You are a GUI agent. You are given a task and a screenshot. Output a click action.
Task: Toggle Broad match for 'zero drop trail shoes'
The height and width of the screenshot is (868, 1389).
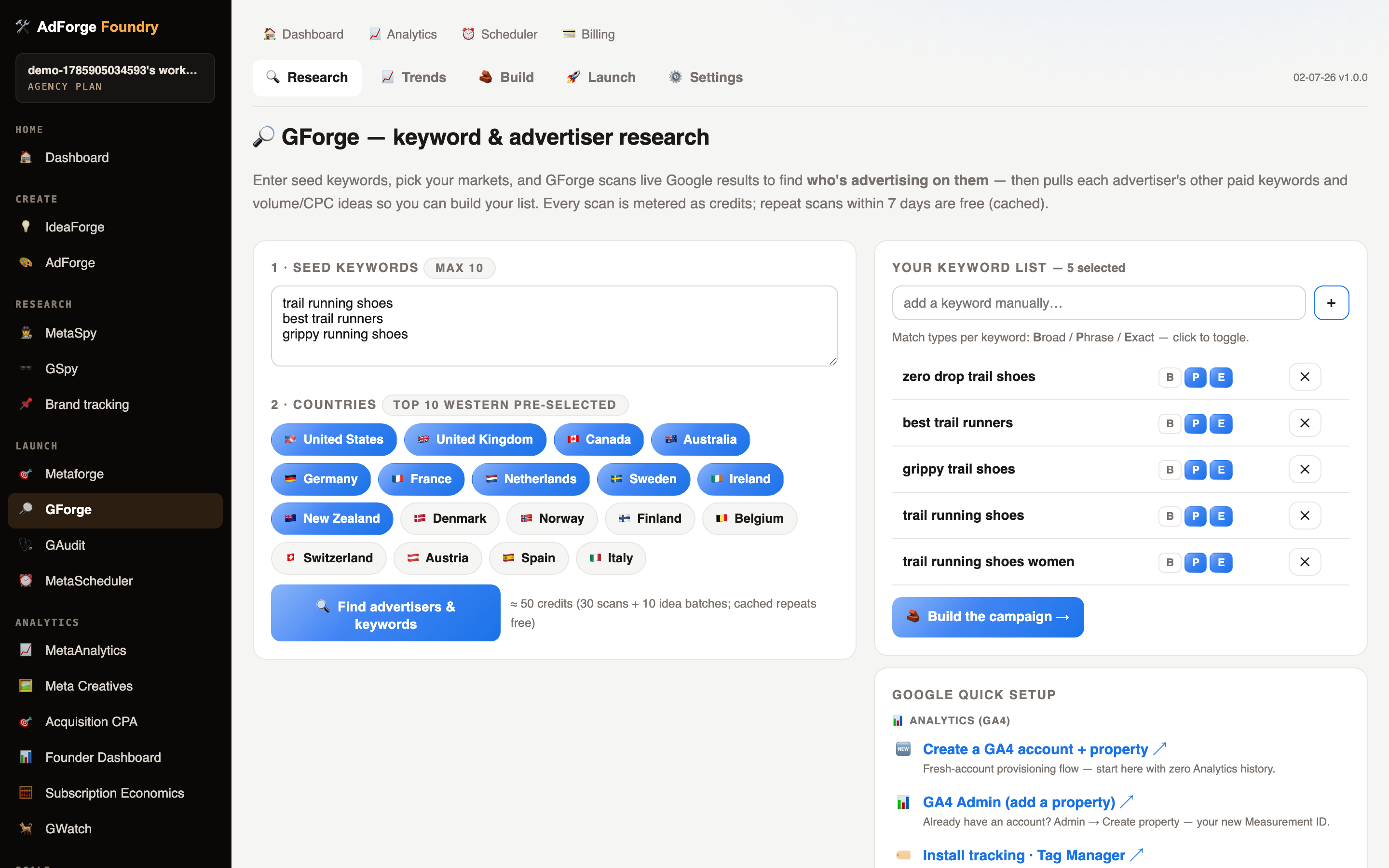[1170, 377]
